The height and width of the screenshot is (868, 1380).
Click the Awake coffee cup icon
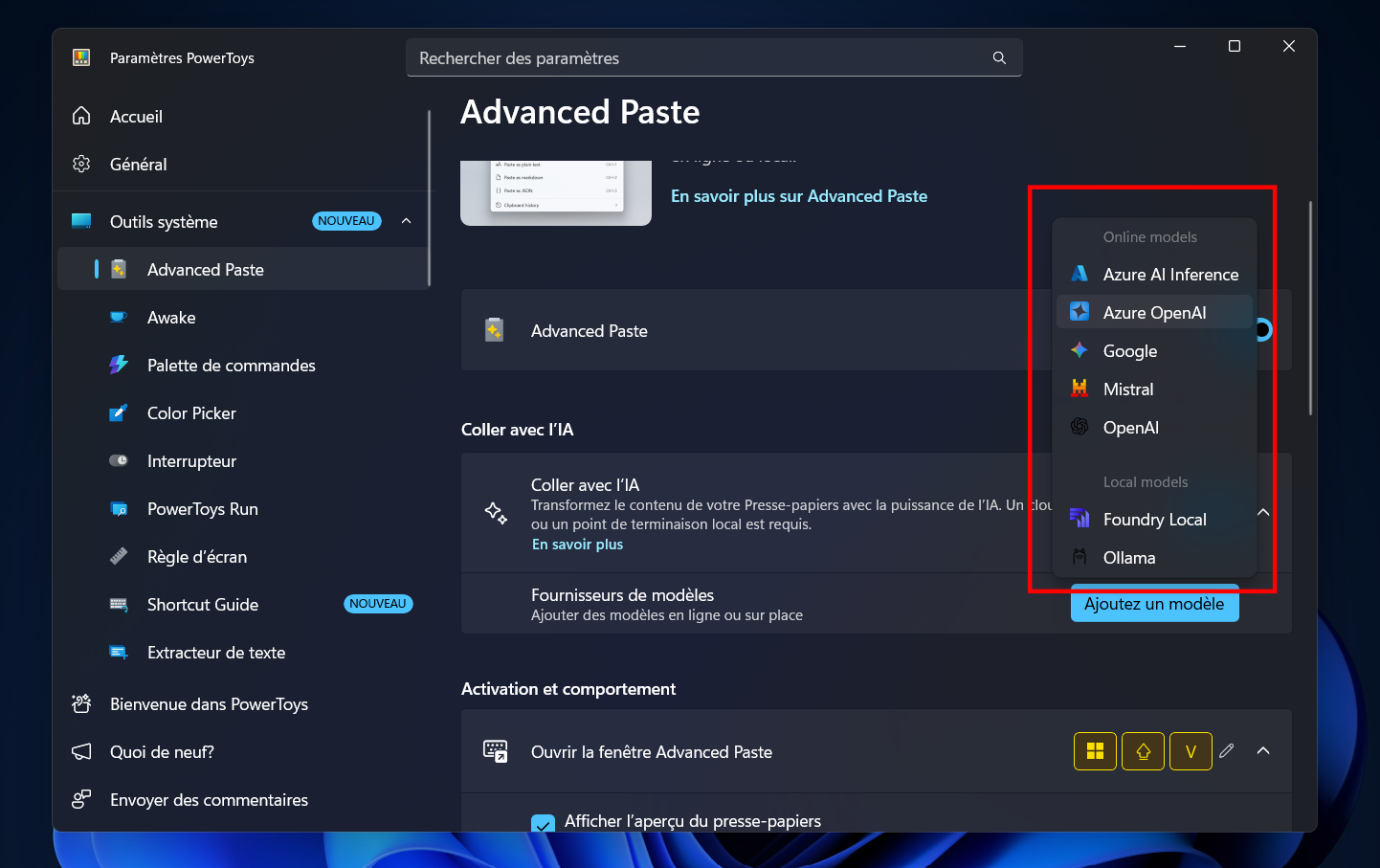point(119,317)
